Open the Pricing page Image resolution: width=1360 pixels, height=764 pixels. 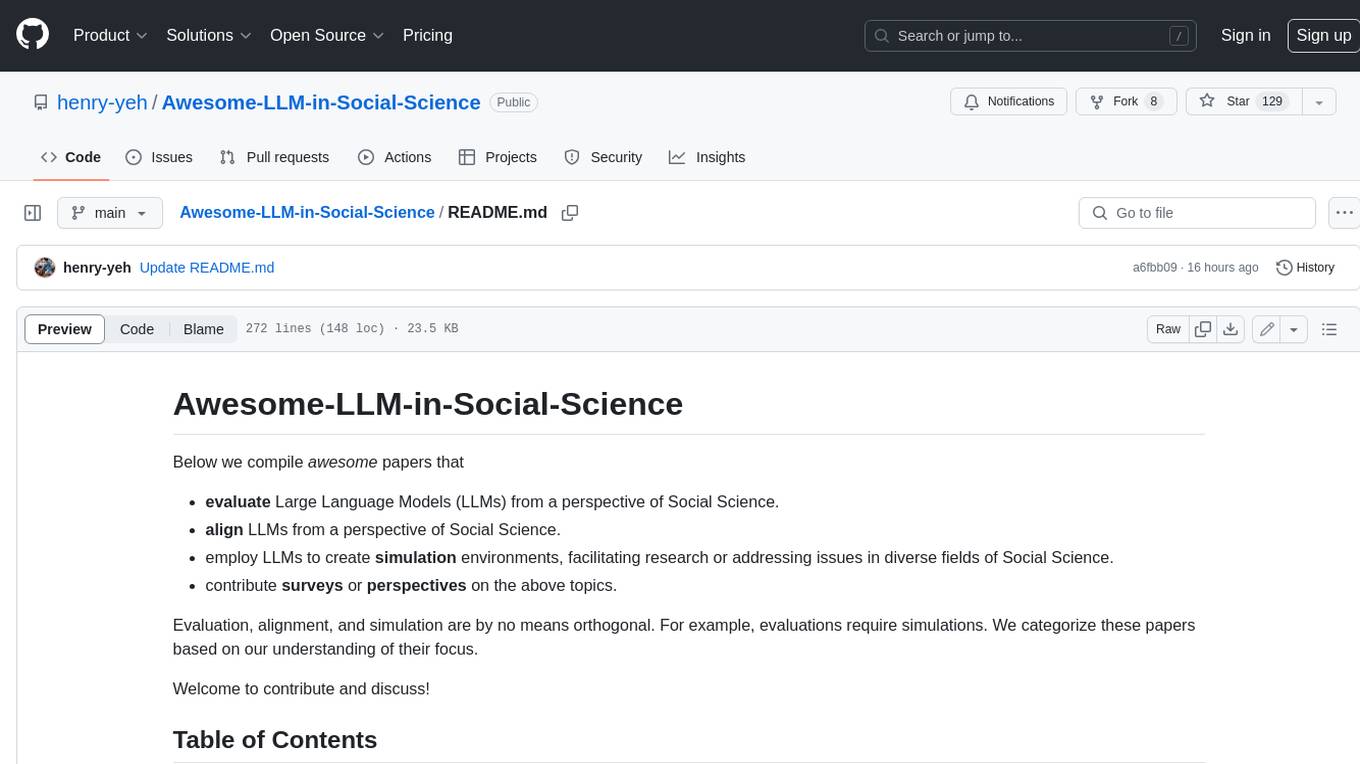[x=427, y=35]
